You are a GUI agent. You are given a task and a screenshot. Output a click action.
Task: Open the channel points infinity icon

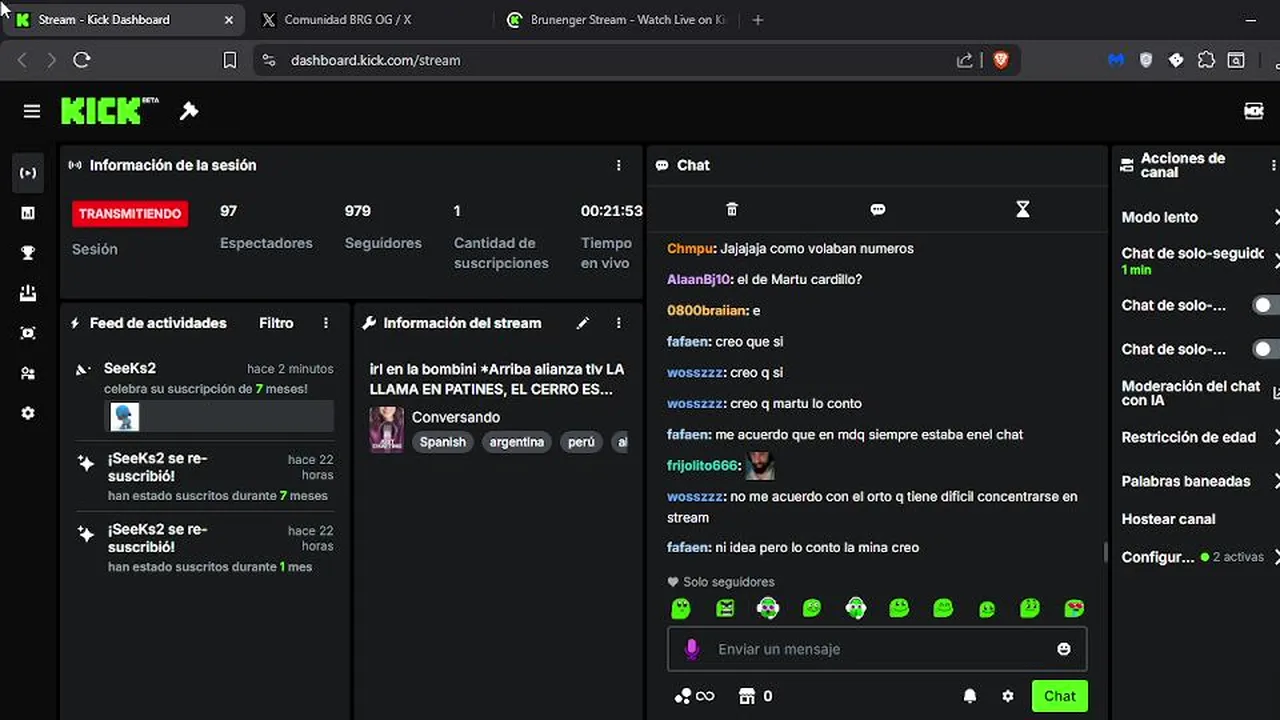(x=695, y=696)
